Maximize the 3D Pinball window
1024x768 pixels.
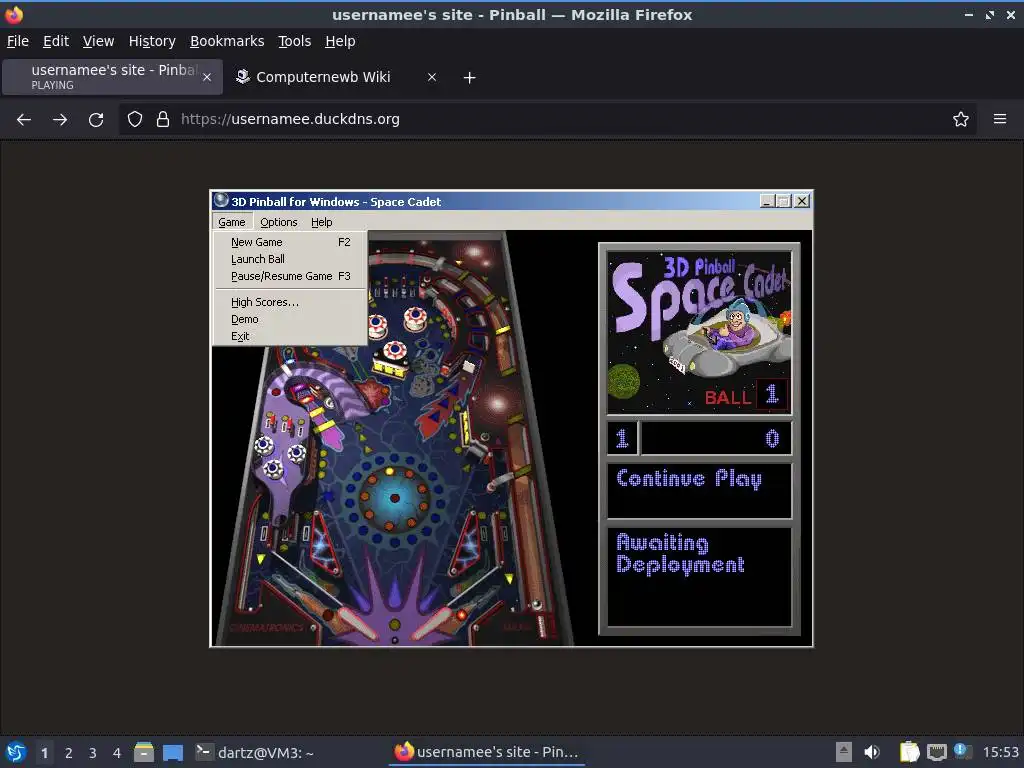click(783, 201)
